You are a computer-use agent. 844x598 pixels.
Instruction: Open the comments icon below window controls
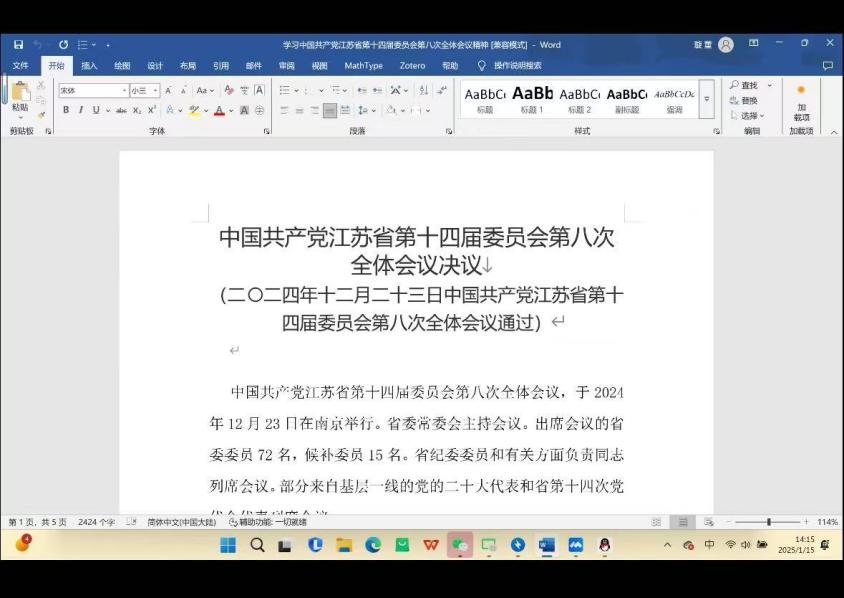[x=827, y=66]
